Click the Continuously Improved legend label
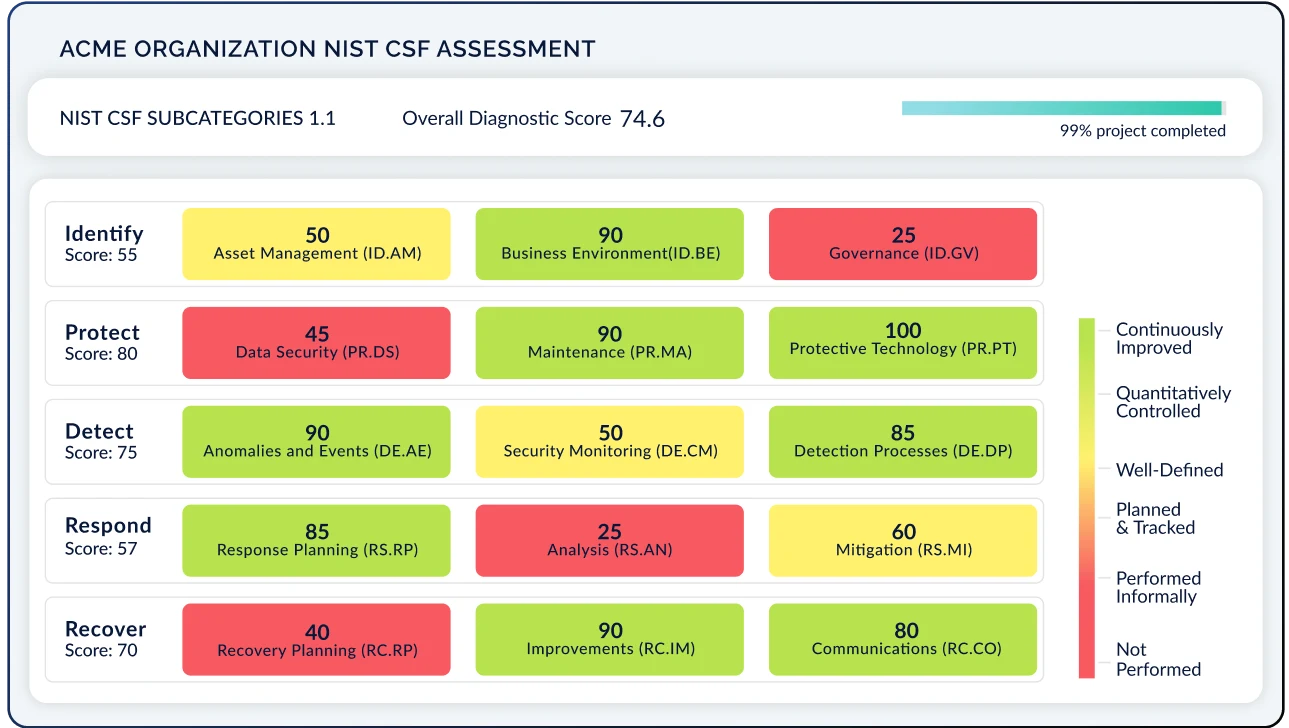 pyautogui.click(x=1169, y=339)
